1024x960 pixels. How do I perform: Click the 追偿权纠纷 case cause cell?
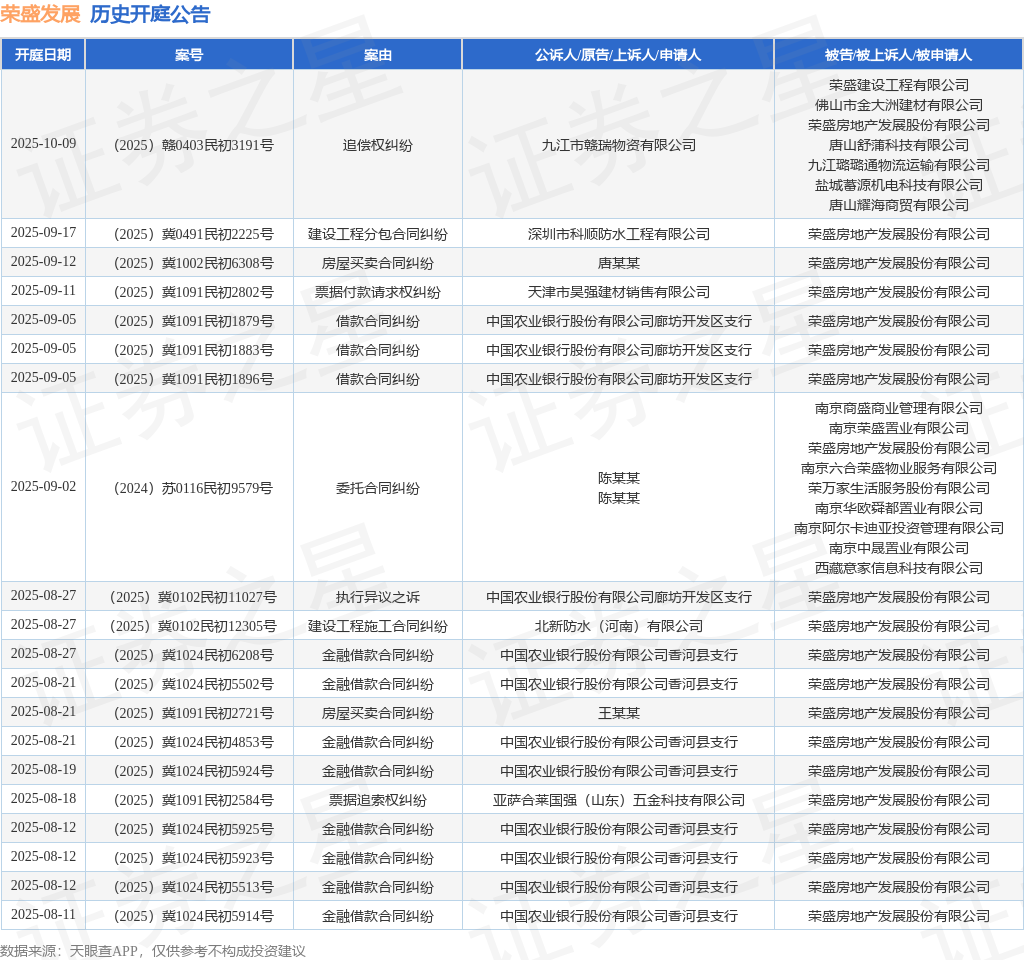click(377, 145)
